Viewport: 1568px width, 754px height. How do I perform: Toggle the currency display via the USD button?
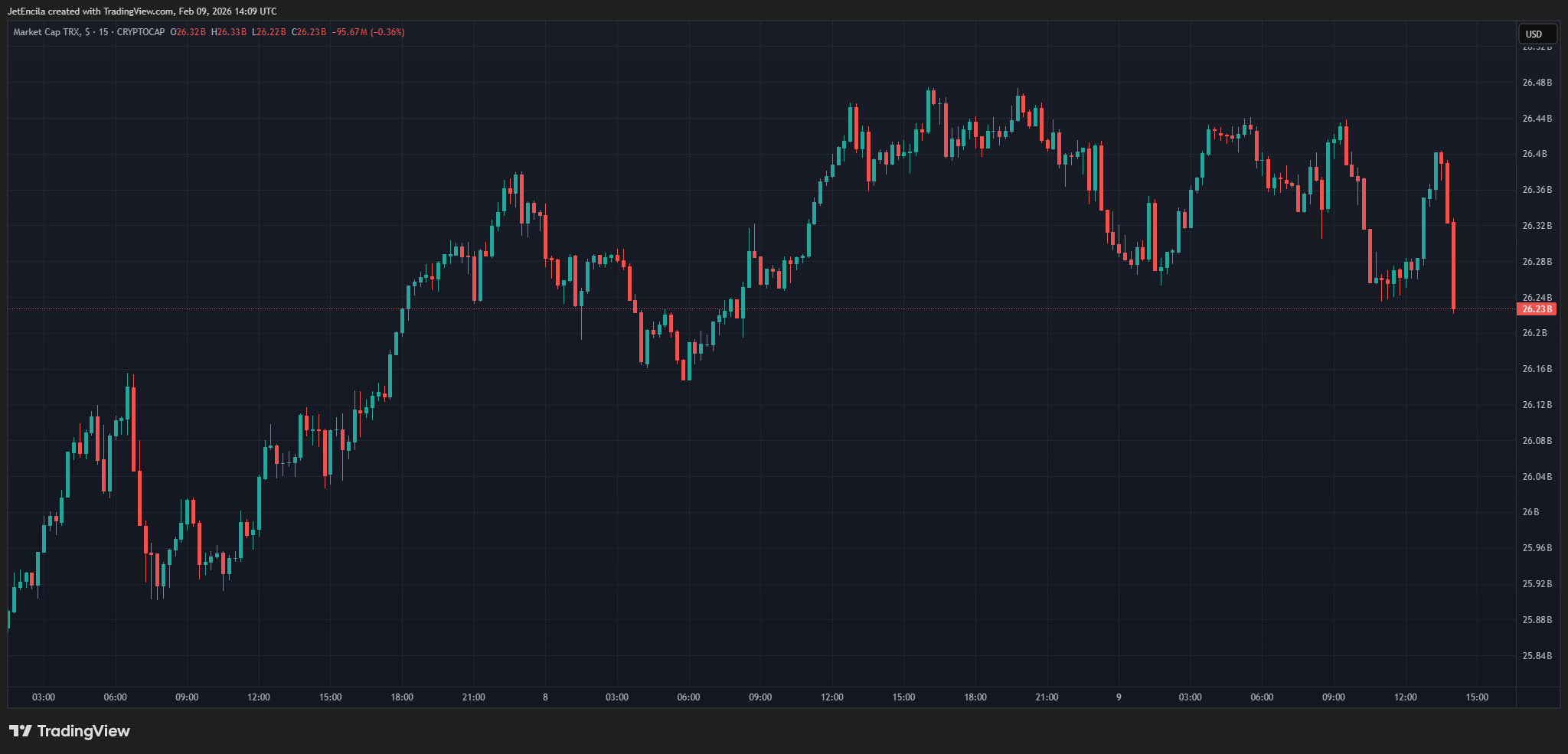click(1537, 34)
